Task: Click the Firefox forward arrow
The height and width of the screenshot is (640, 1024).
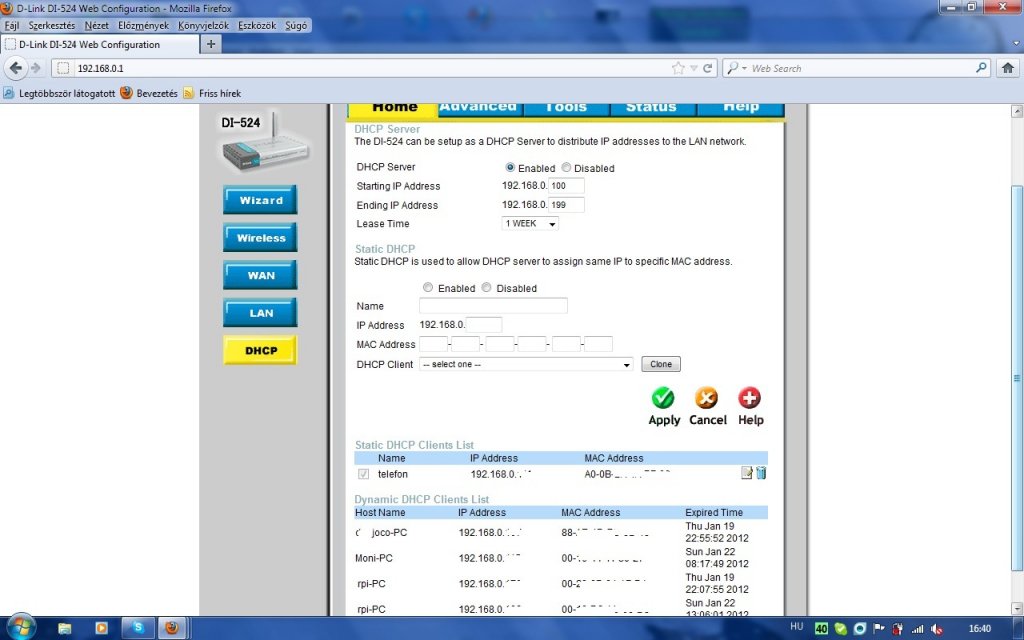Action: click(x=36, y=68)
